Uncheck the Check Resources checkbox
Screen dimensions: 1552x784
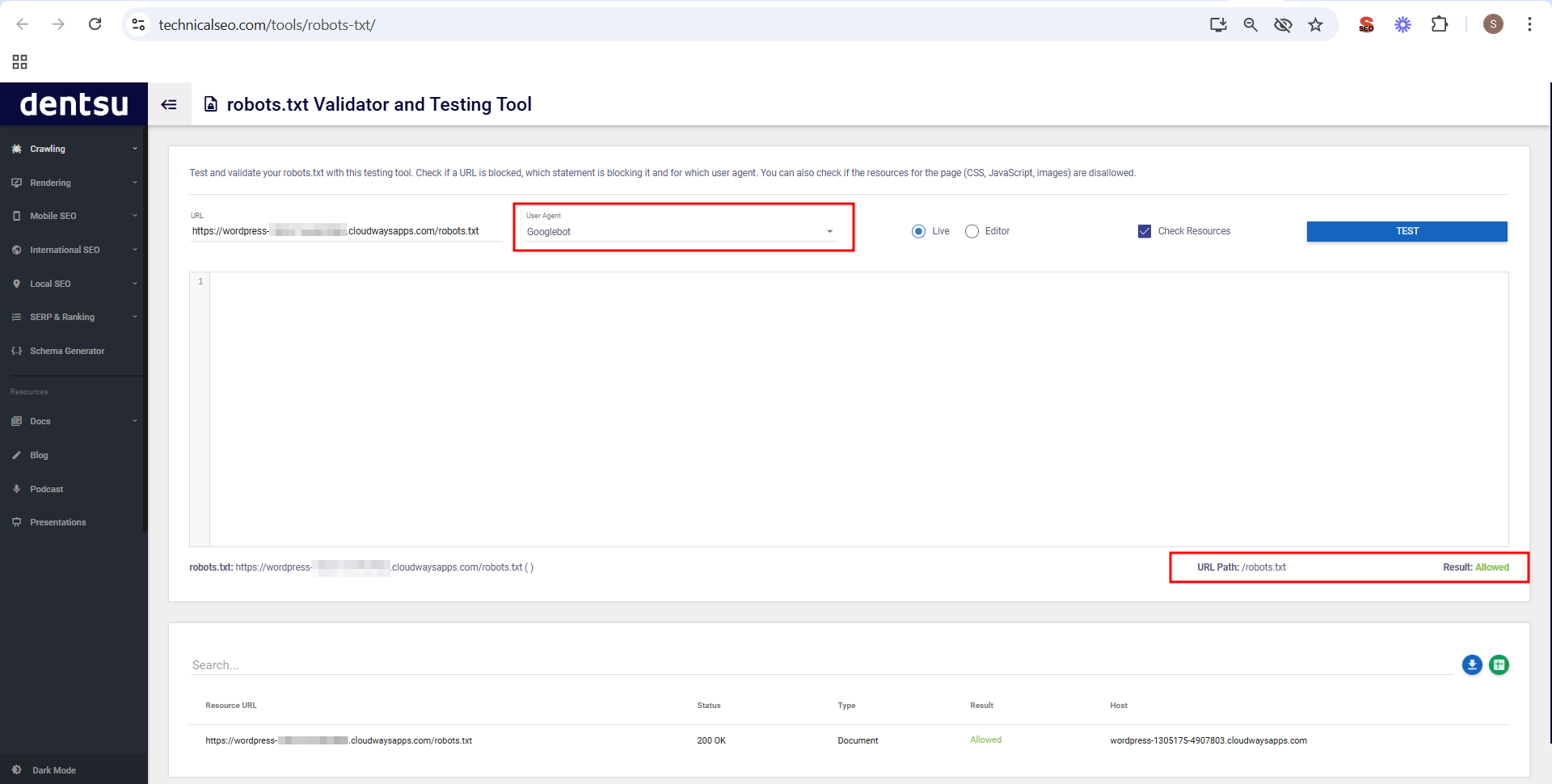[1145, 231]
